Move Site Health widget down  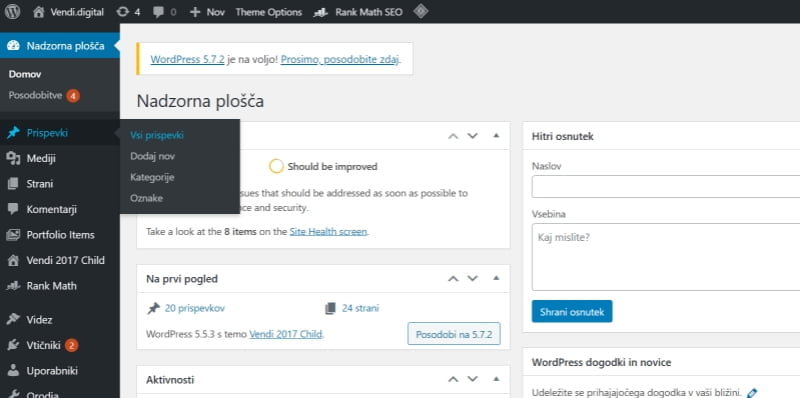[x=472, y=136]
